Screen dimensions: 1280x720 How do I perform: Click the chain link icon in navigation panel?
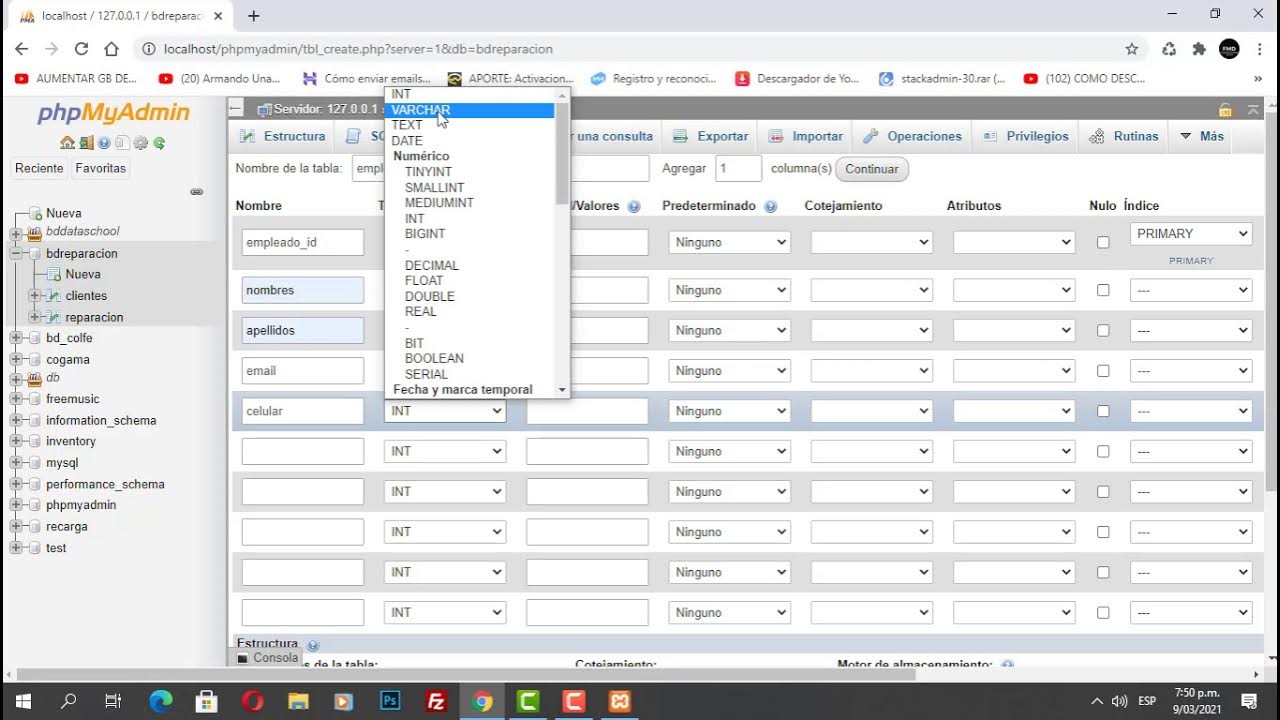click(197, 191)
